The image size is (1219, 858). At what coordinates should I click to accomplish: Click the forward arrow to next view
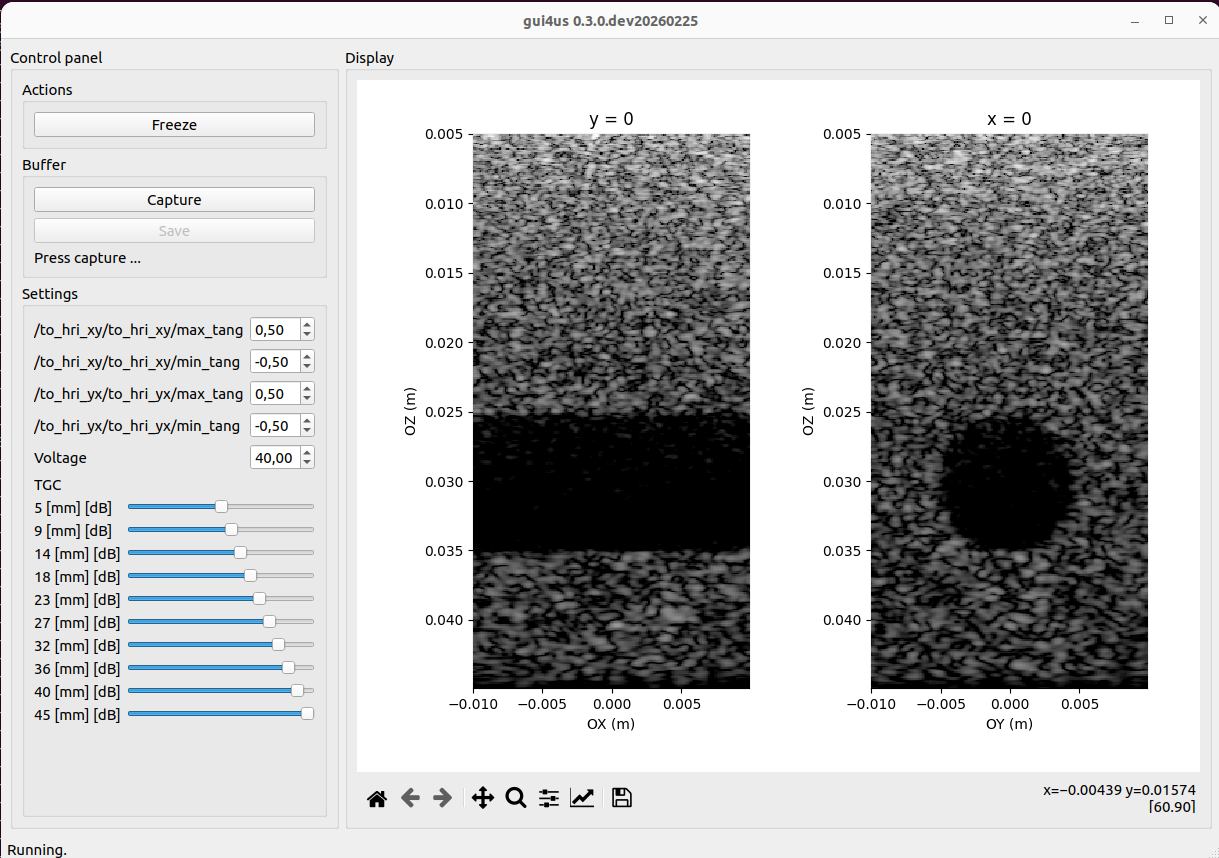click(x=442, y=798)
